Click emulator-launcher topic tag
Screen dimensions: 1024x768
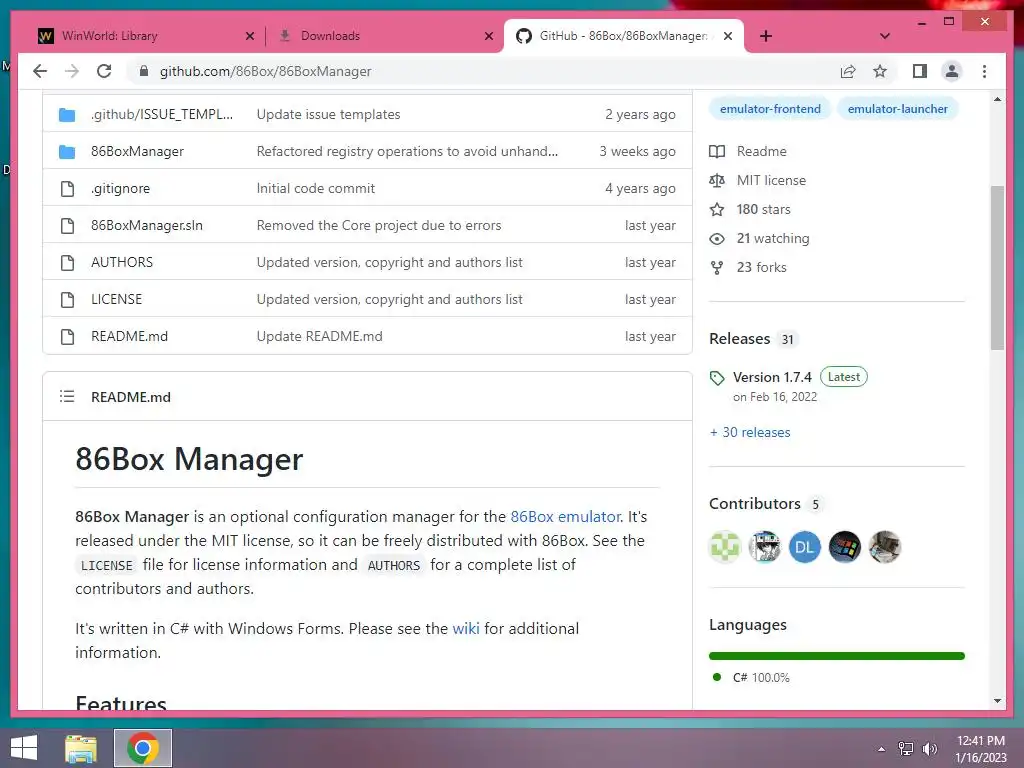pyautogui.click(x=897, y=109)
